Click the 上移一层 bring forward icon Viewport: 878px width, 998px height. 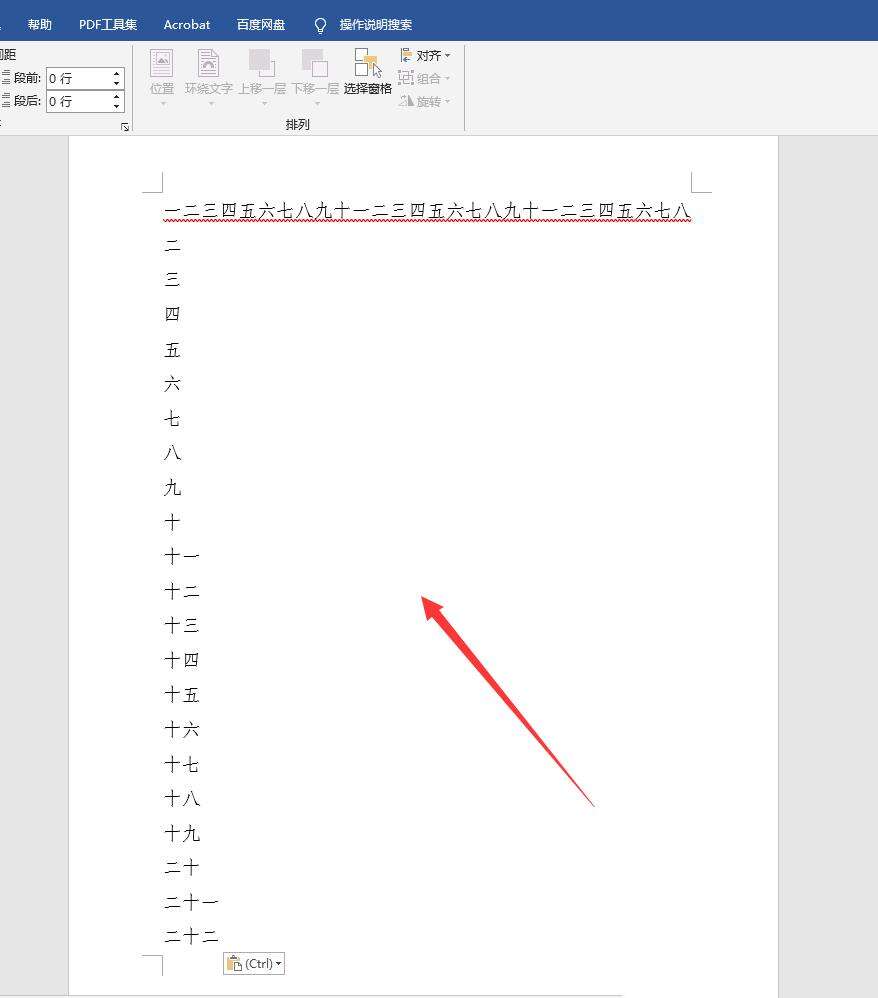click(262, 64)
